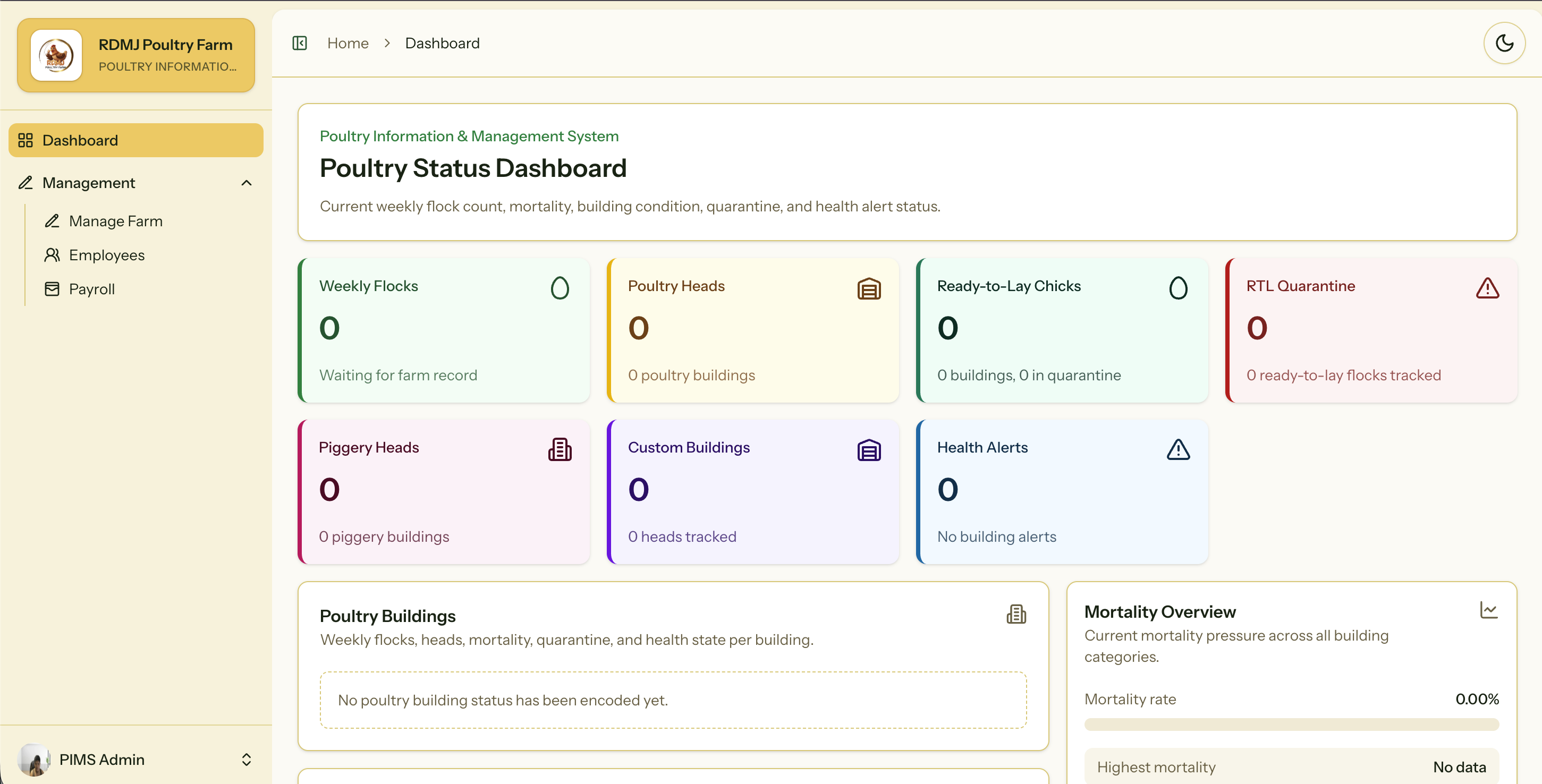Click the breadcrumb separator chevron

coord(387,43)
